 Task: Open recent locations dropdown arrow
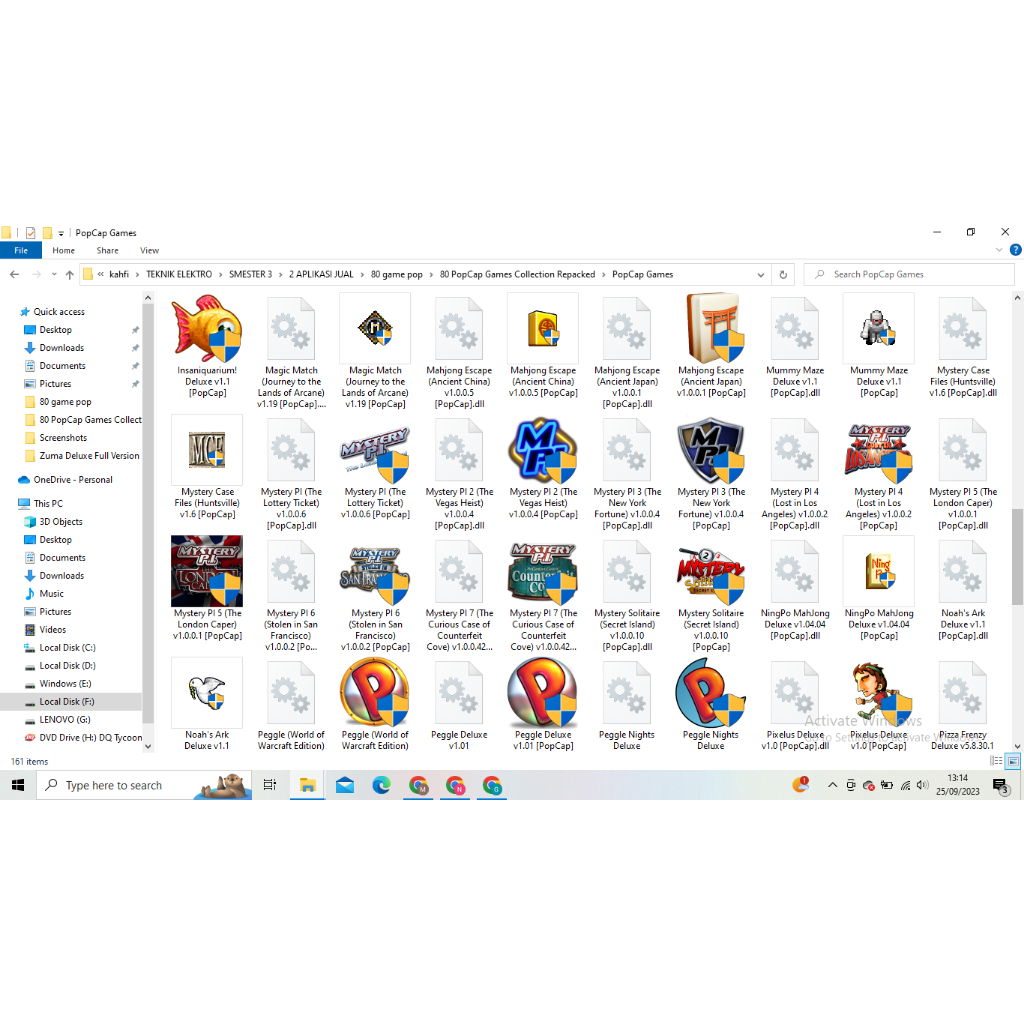[54, 275]
